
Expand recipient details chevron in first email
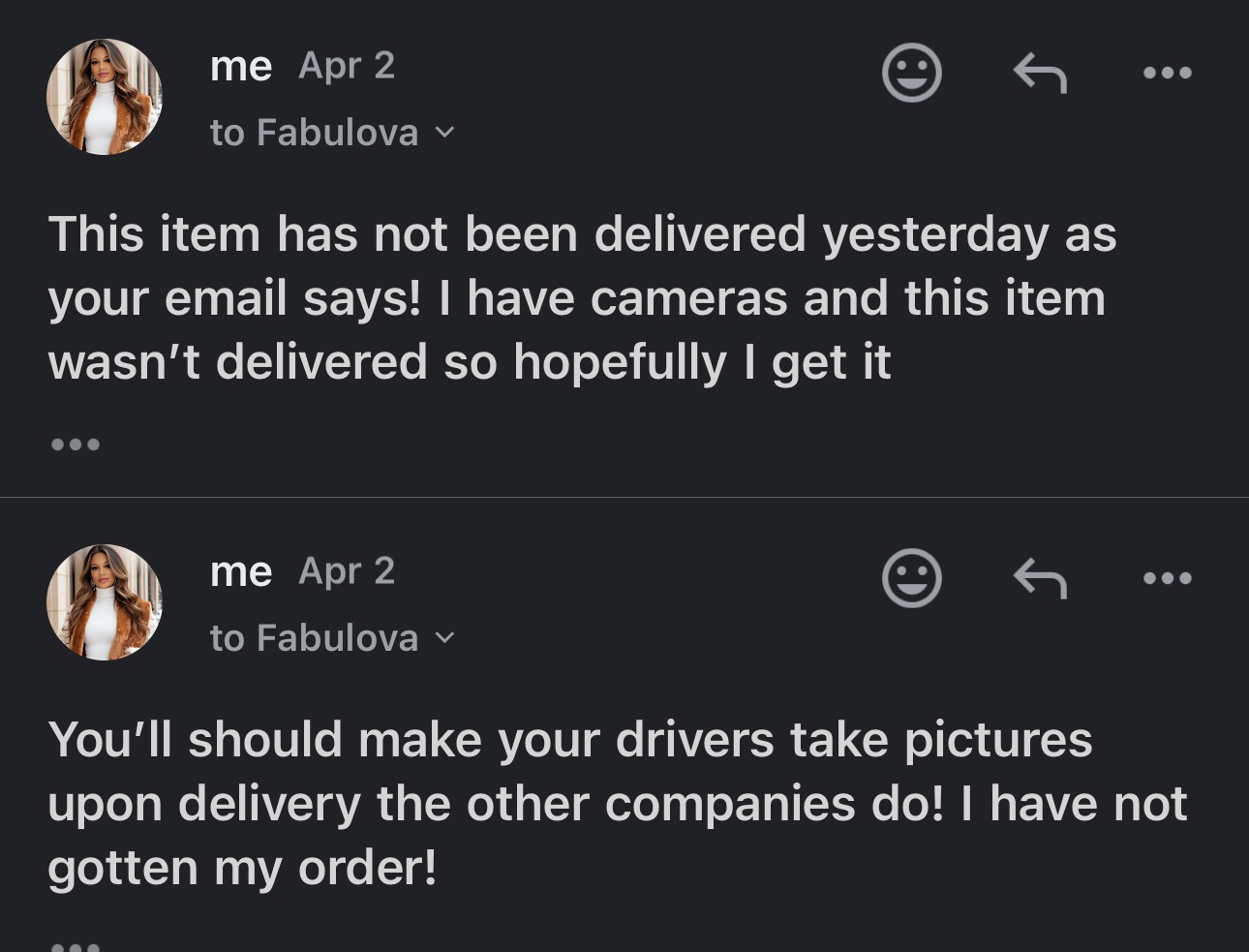click(444, 133)
